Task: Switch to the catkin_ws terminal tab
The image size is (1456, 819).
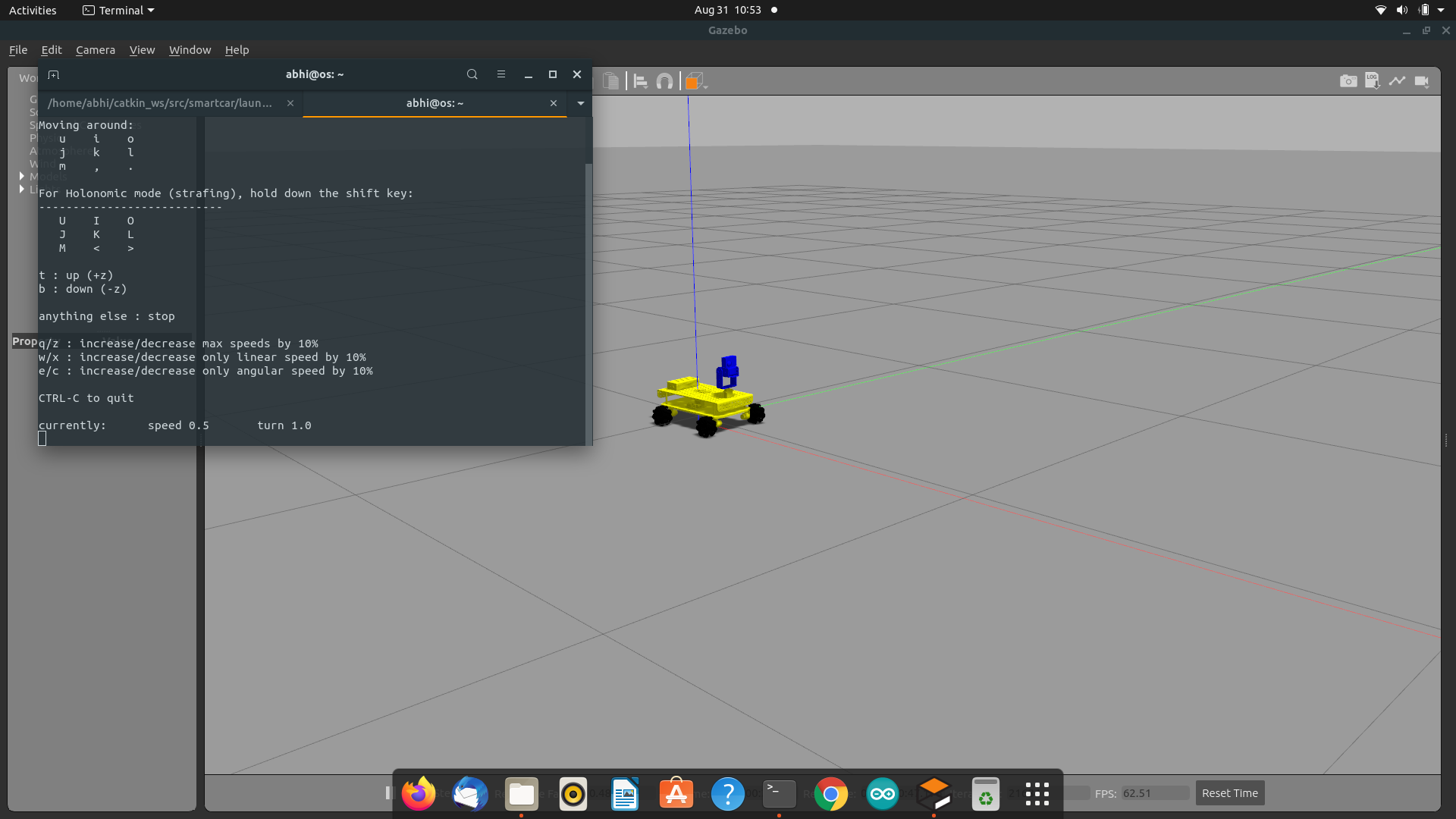Action: click(159, 103)
